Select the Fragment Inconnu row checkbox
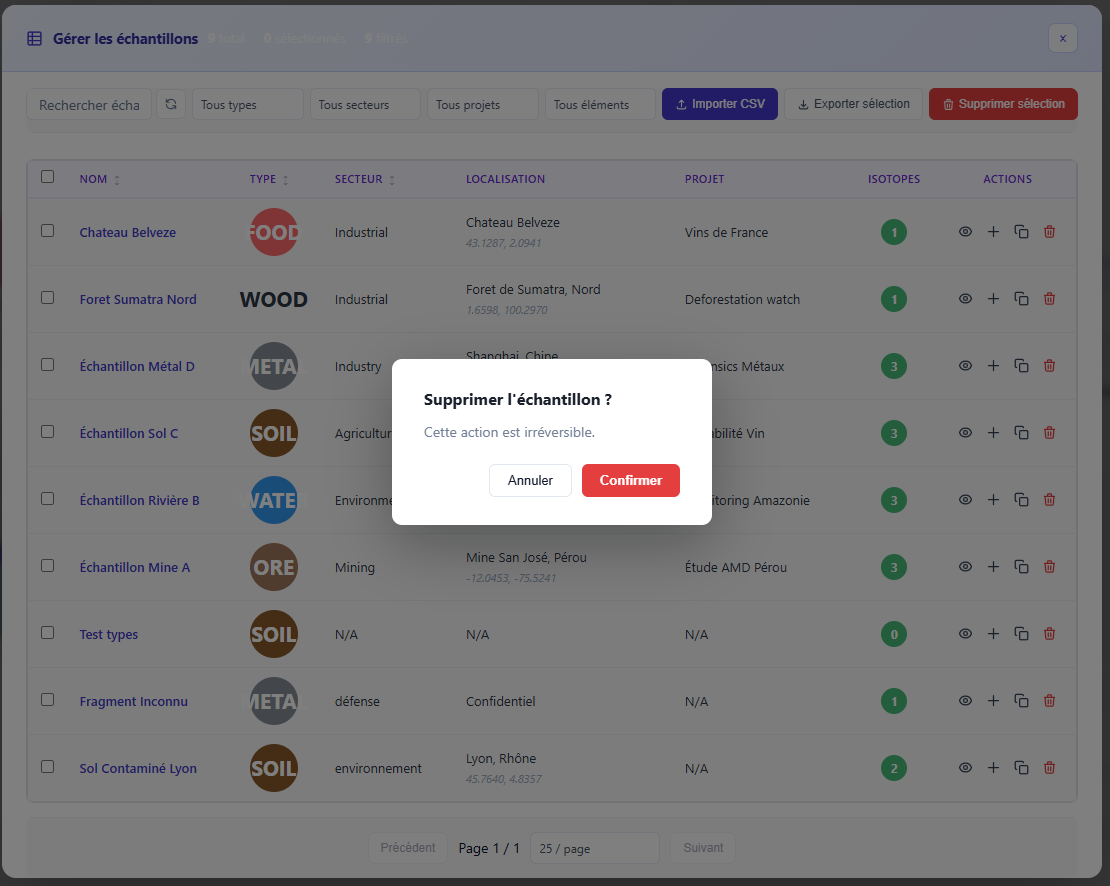1110x886 pixels. pyautogui.click(x=48, y=700)
